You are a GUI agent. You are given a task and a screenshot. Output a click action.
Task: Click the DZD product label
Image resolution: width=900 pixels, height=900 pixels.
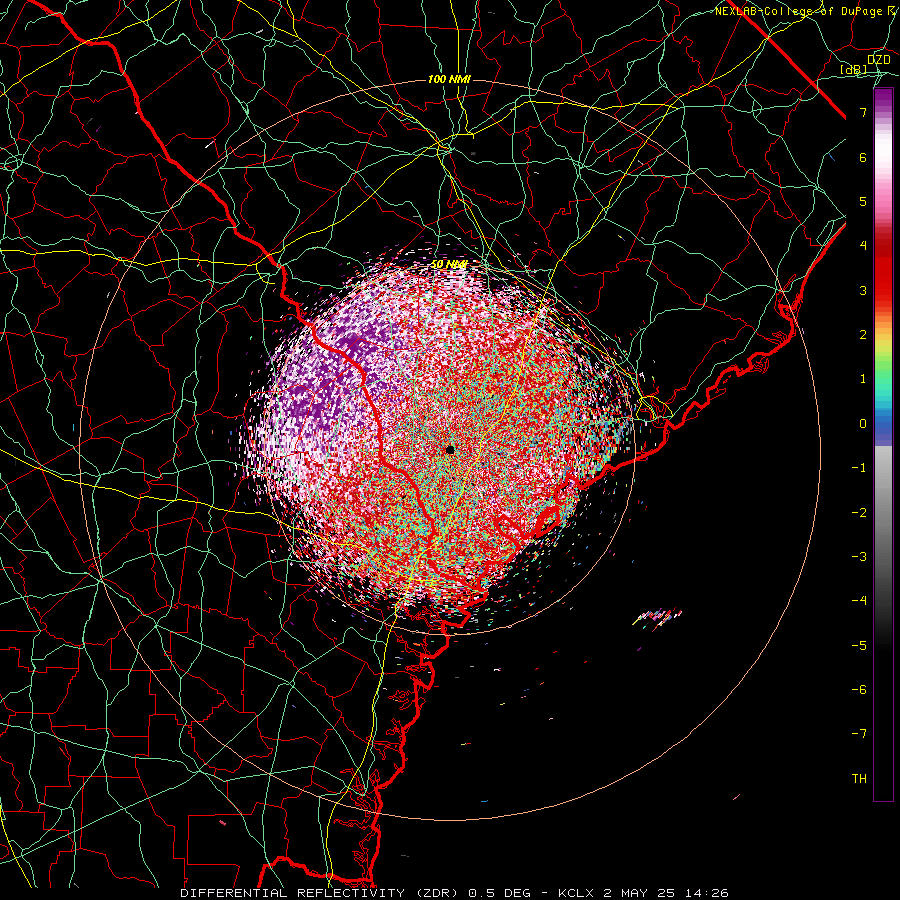click(x=878, y=60)
